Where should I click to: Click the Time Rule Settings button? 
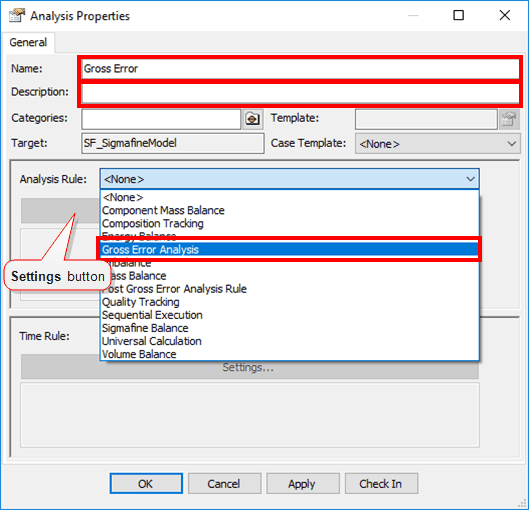(250, 368)
